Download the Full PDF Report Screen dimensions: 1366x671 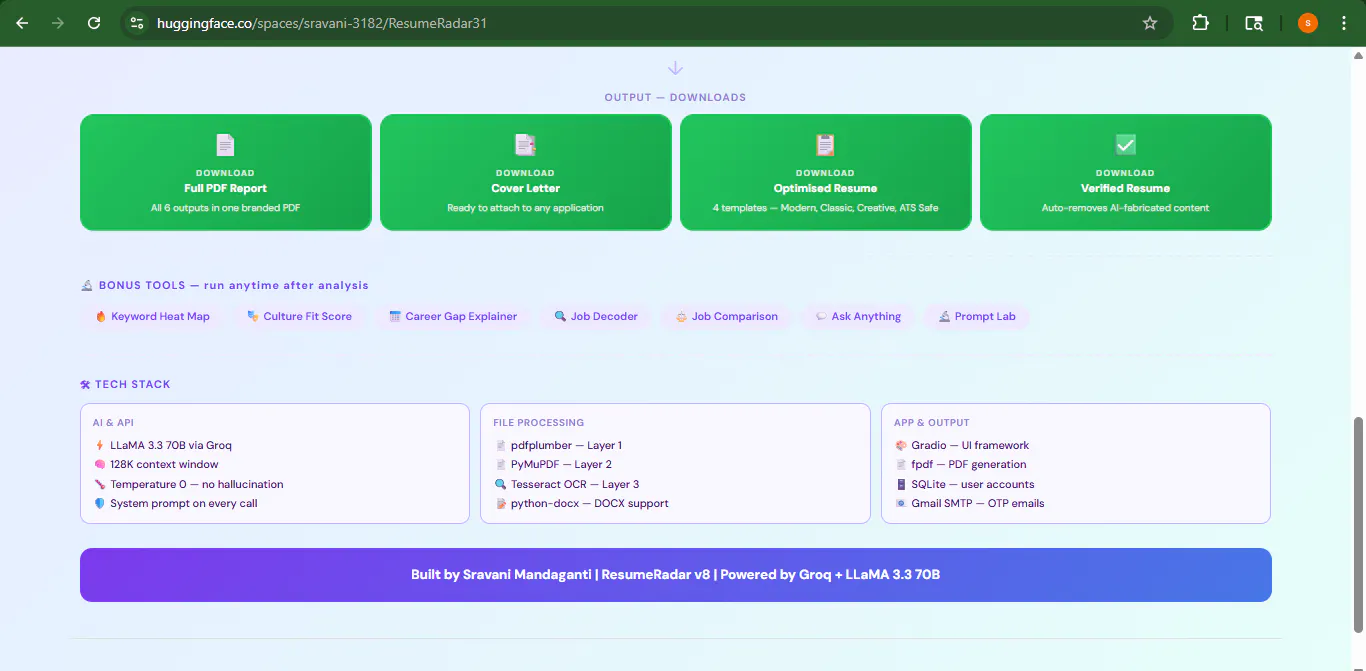[226, 172]
